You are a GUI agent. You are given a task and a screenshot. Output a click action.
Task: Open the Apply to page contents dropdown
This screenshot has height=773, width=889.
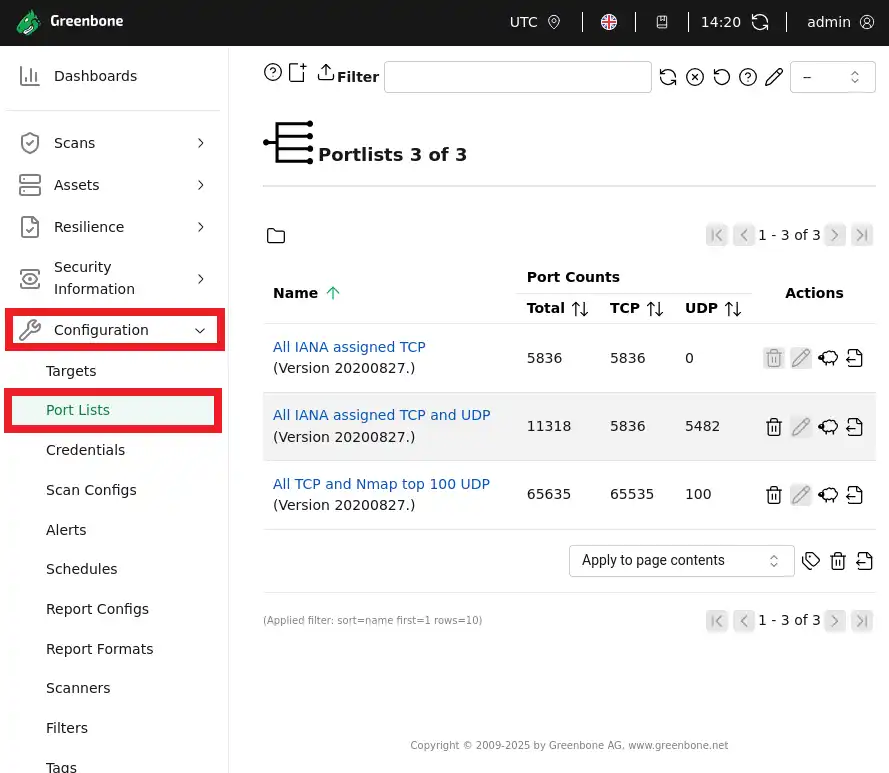pos(681,561)
